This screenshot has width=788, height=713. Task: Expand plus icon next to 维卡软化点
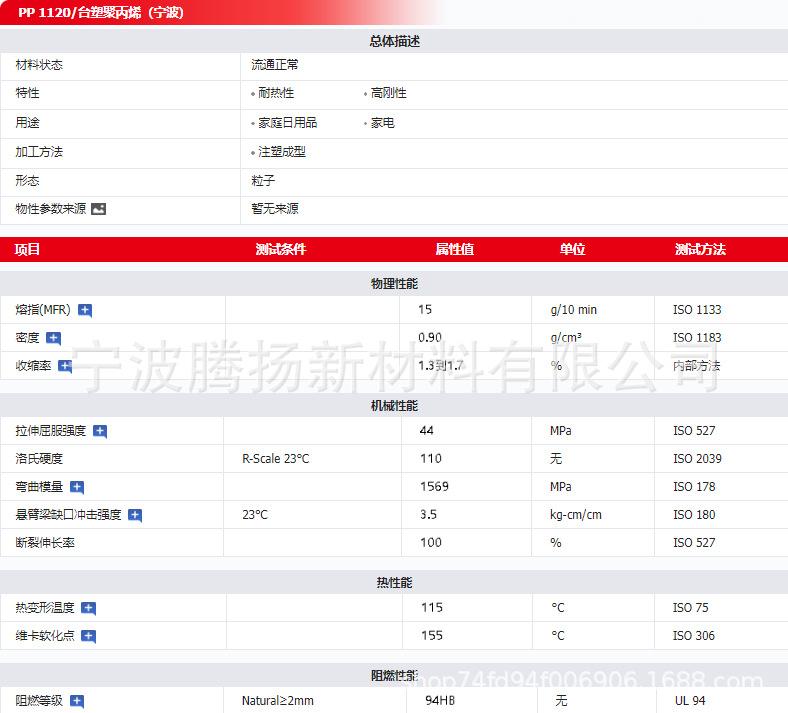88,637
